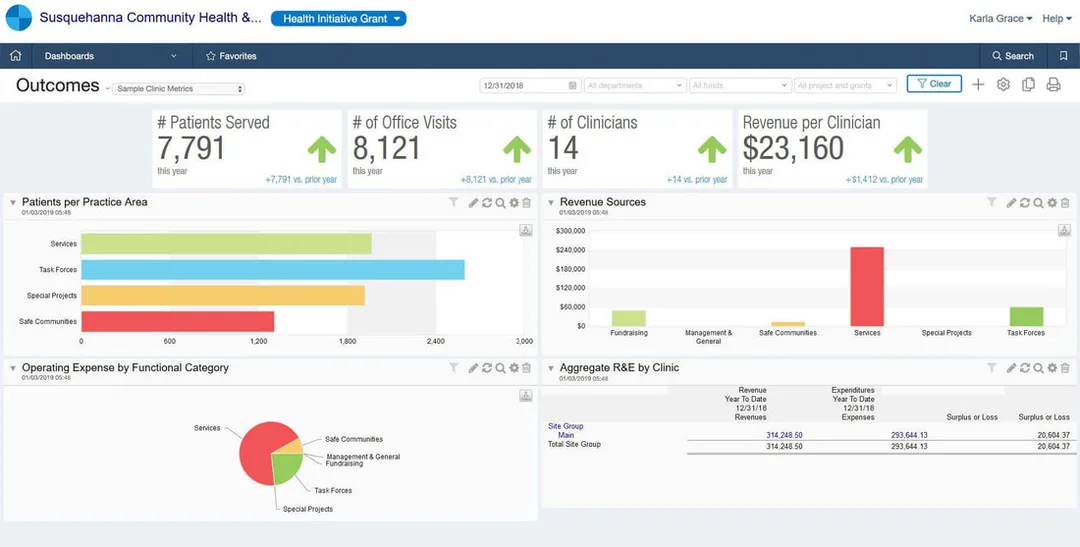Open settings for Revenue Sources widget

coord(1052,203)
